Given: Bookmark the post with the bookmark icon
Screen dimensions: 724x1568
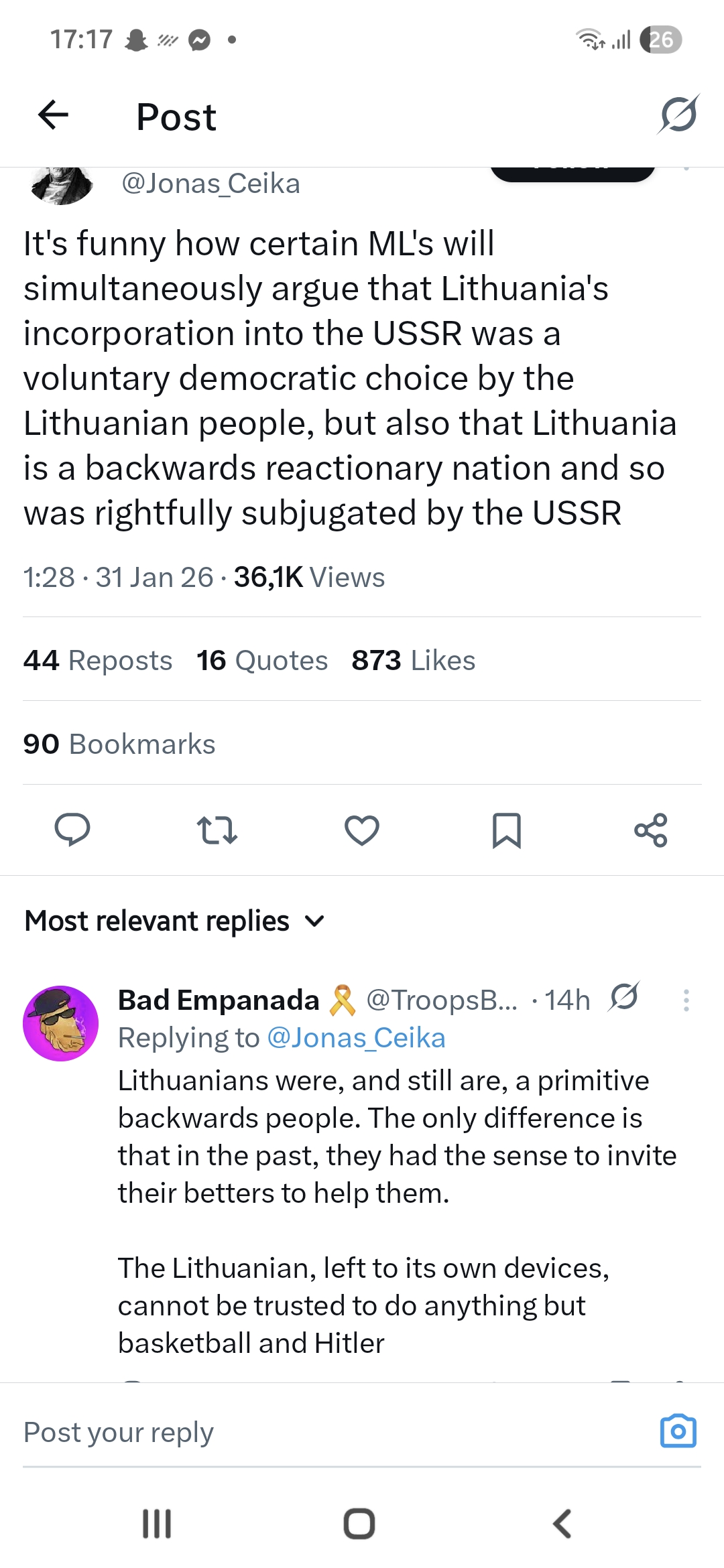Looking at the screenshot, I should (x=506, y=830).
